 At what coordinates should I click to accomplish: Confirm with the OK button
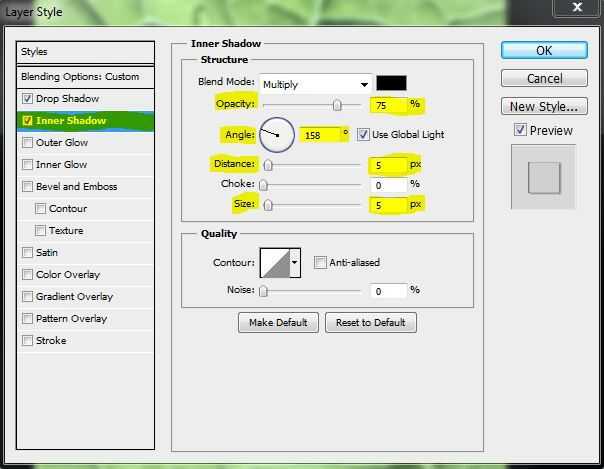pyautogui.click(x=544, y=50)
